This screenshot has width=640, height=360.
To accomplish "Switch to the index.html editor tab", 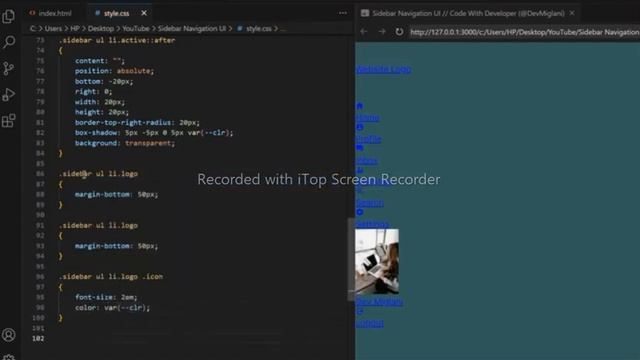I will [51, 13].
